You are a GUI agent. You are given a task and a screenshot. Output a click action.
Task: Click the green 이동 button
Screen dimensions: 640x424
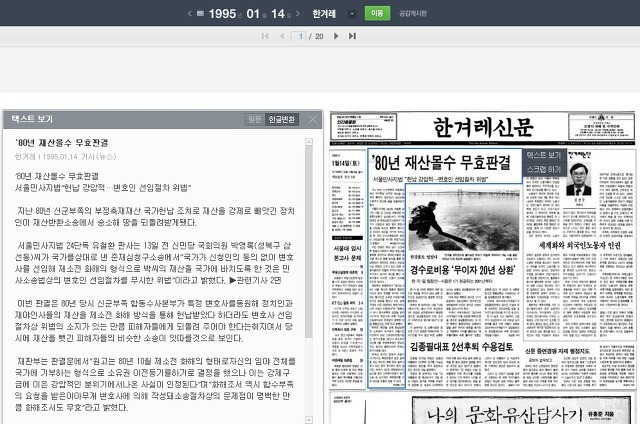(377, 13)
